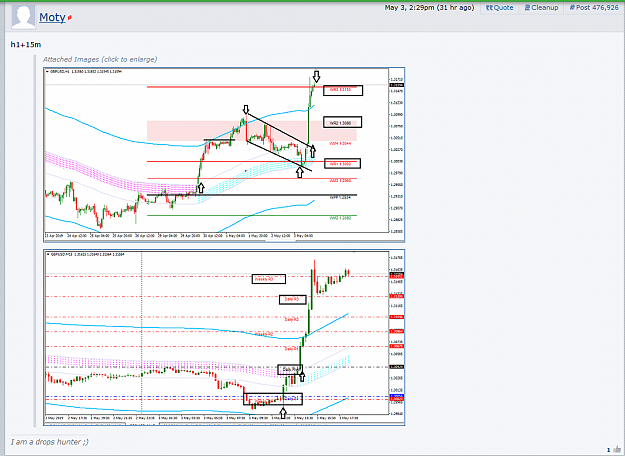The height and width of the screenshot is (456, 625).
Task: Enlarge the GBPUSD M15 chart image
Action: (x=224, y=338)
